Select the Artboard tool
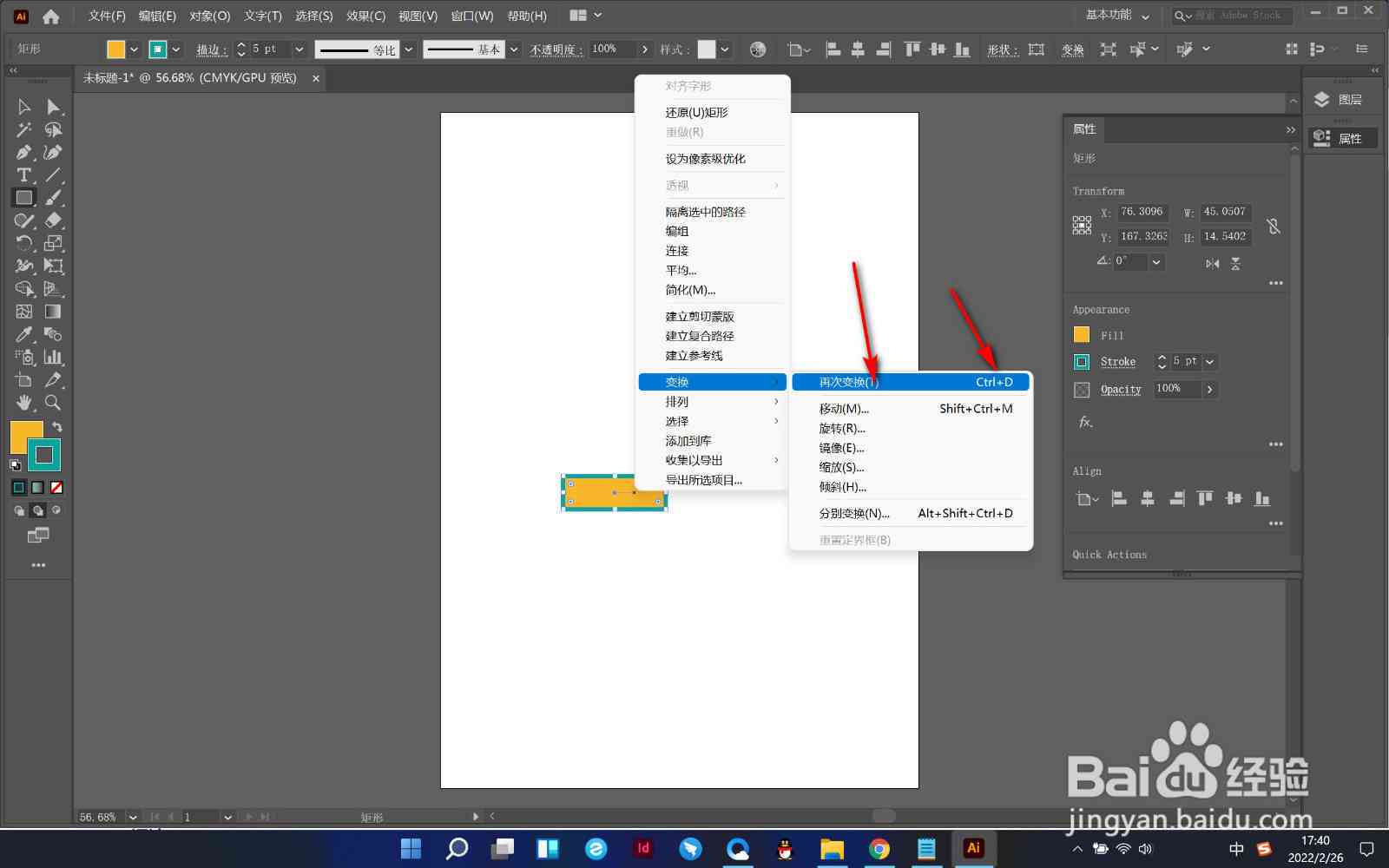 24,379
